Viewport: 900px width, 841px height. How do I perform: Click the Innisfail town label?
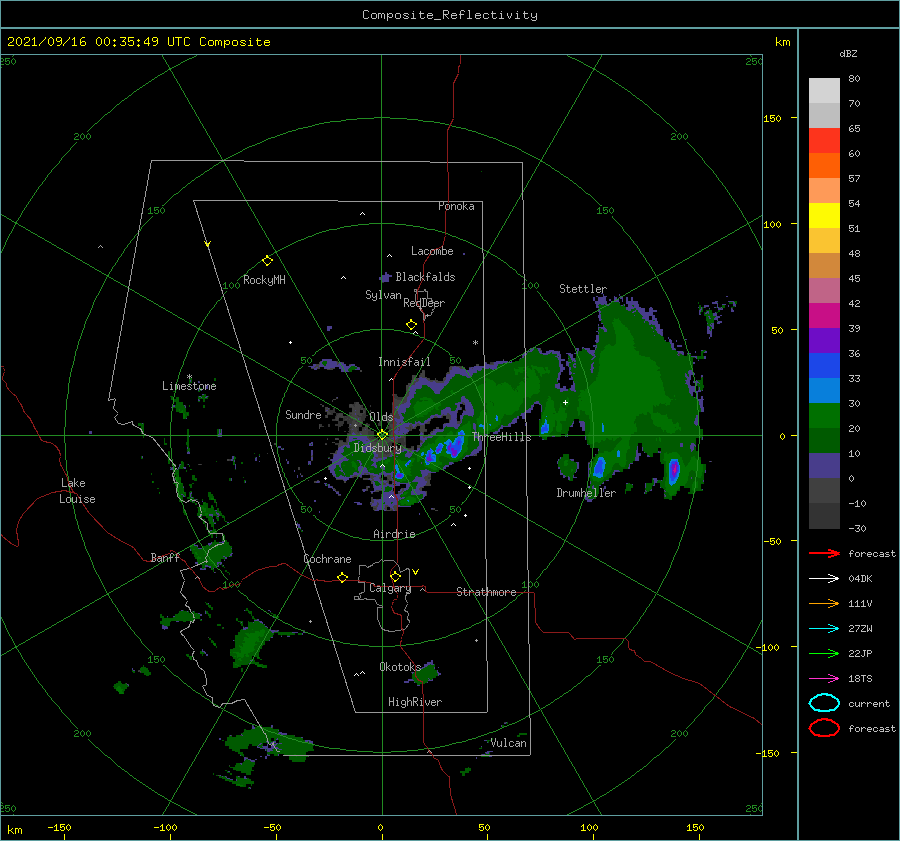coord(404,362)
